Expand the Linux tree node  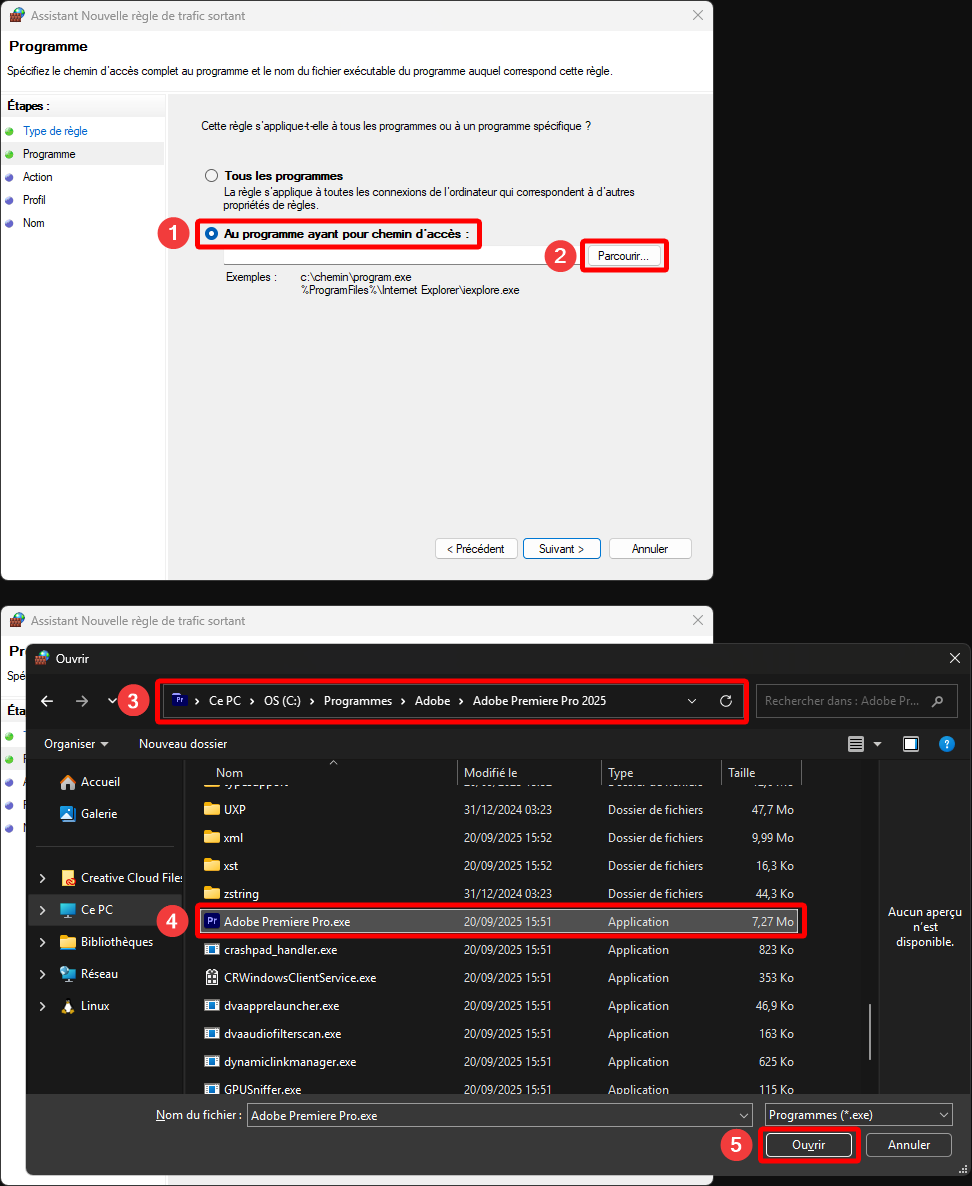pos(42,1006)
